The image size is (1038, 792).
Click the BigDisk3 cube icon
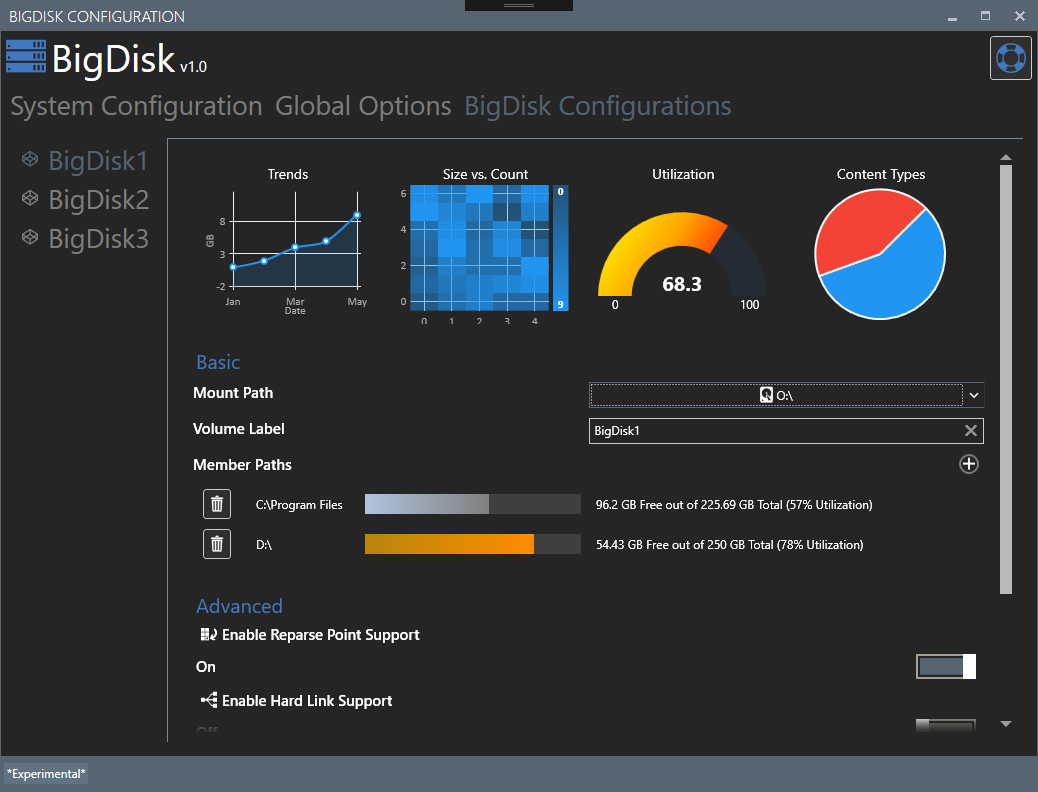pos(31,238)
